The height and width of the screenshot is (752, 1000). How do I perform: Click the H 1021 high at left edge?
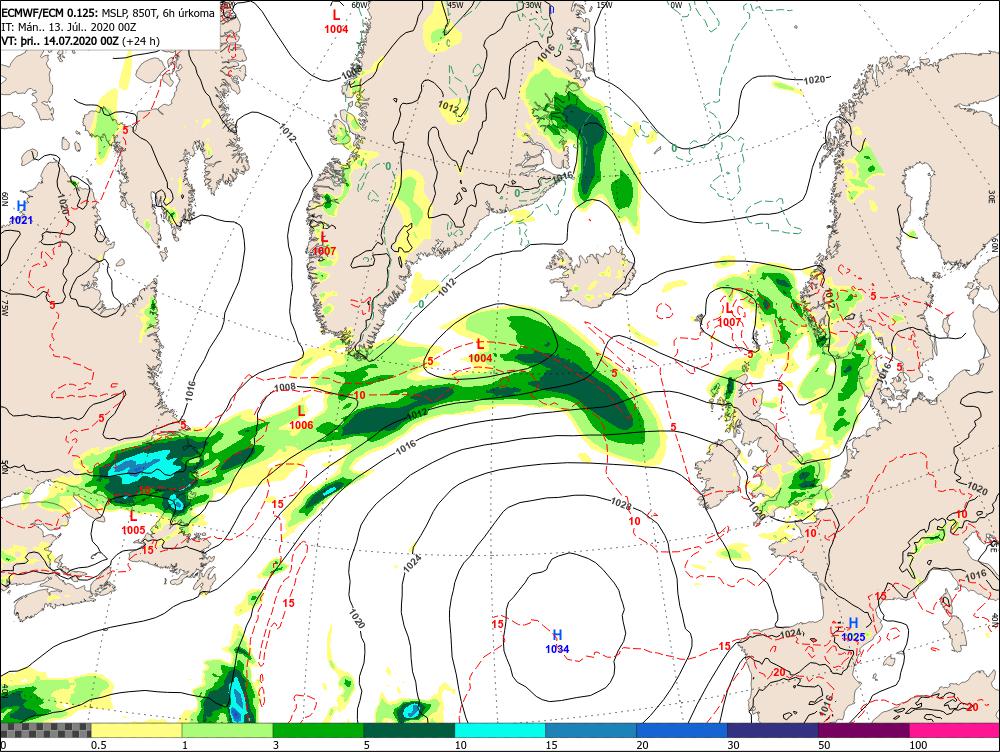coord(21,212)
